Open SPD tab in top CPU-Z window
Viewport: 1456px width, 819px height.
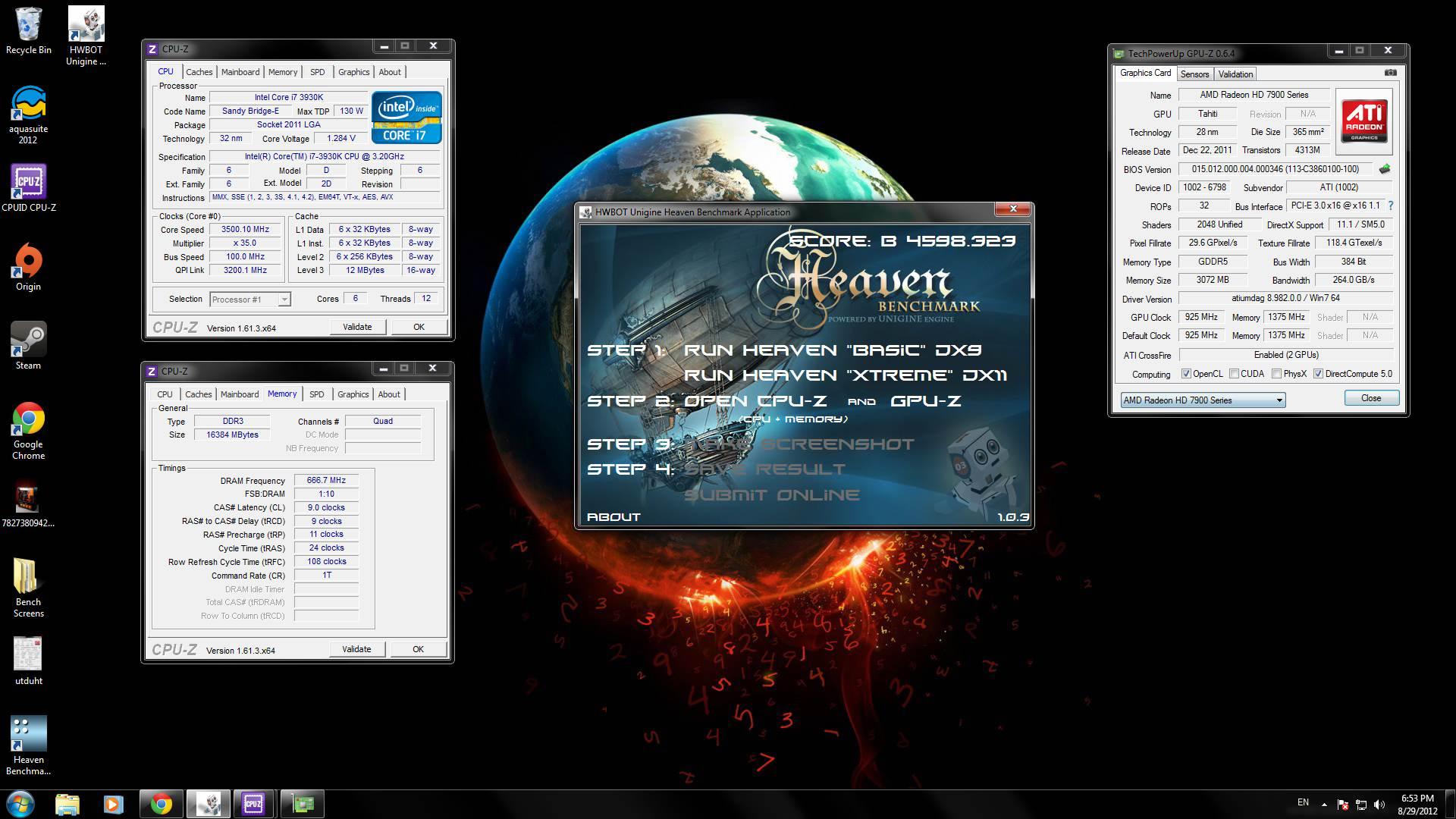pos(317,72)
